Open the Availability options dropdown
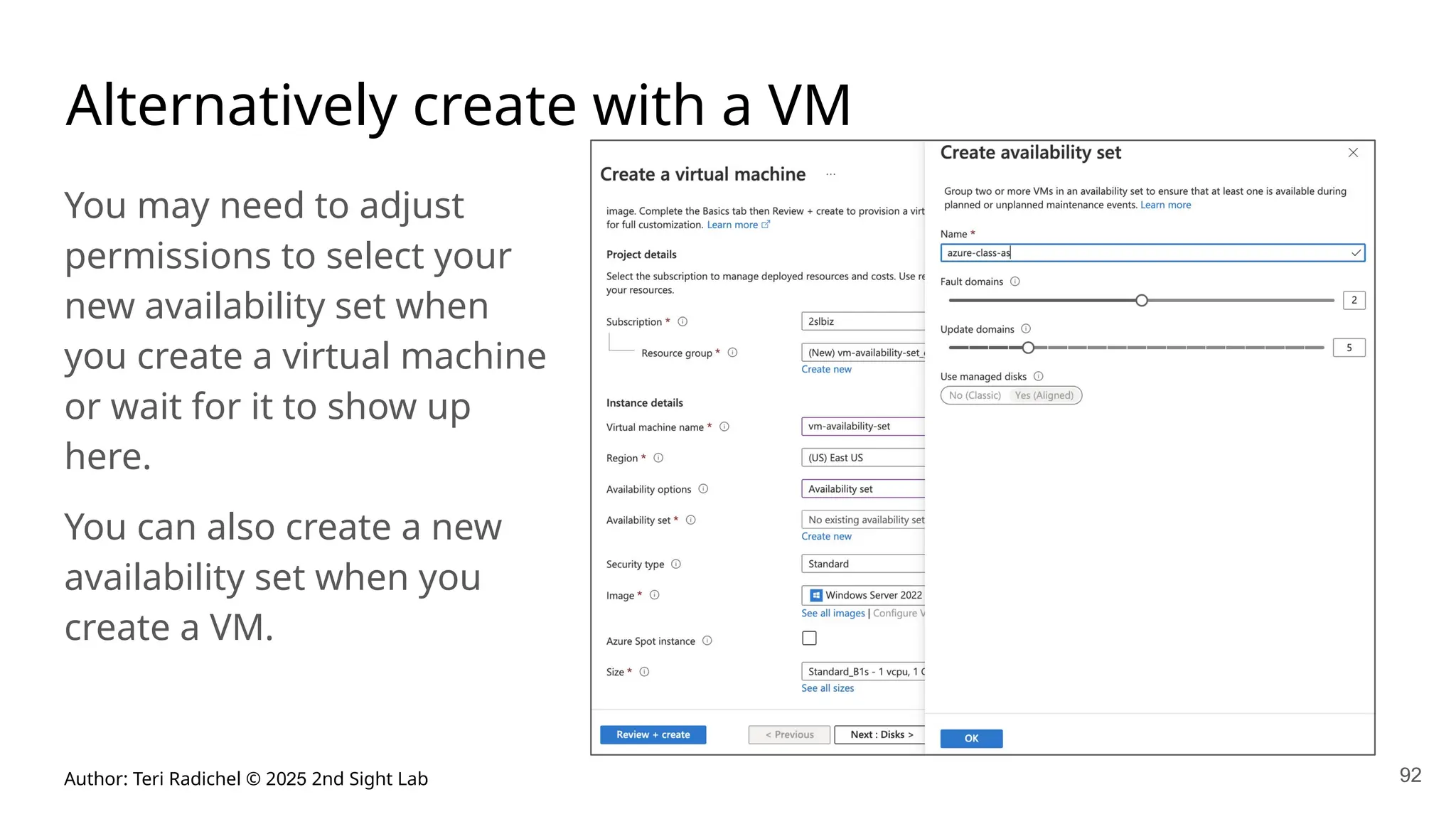1456x819 pixels. pyautogui.click(x=863, y=489)
